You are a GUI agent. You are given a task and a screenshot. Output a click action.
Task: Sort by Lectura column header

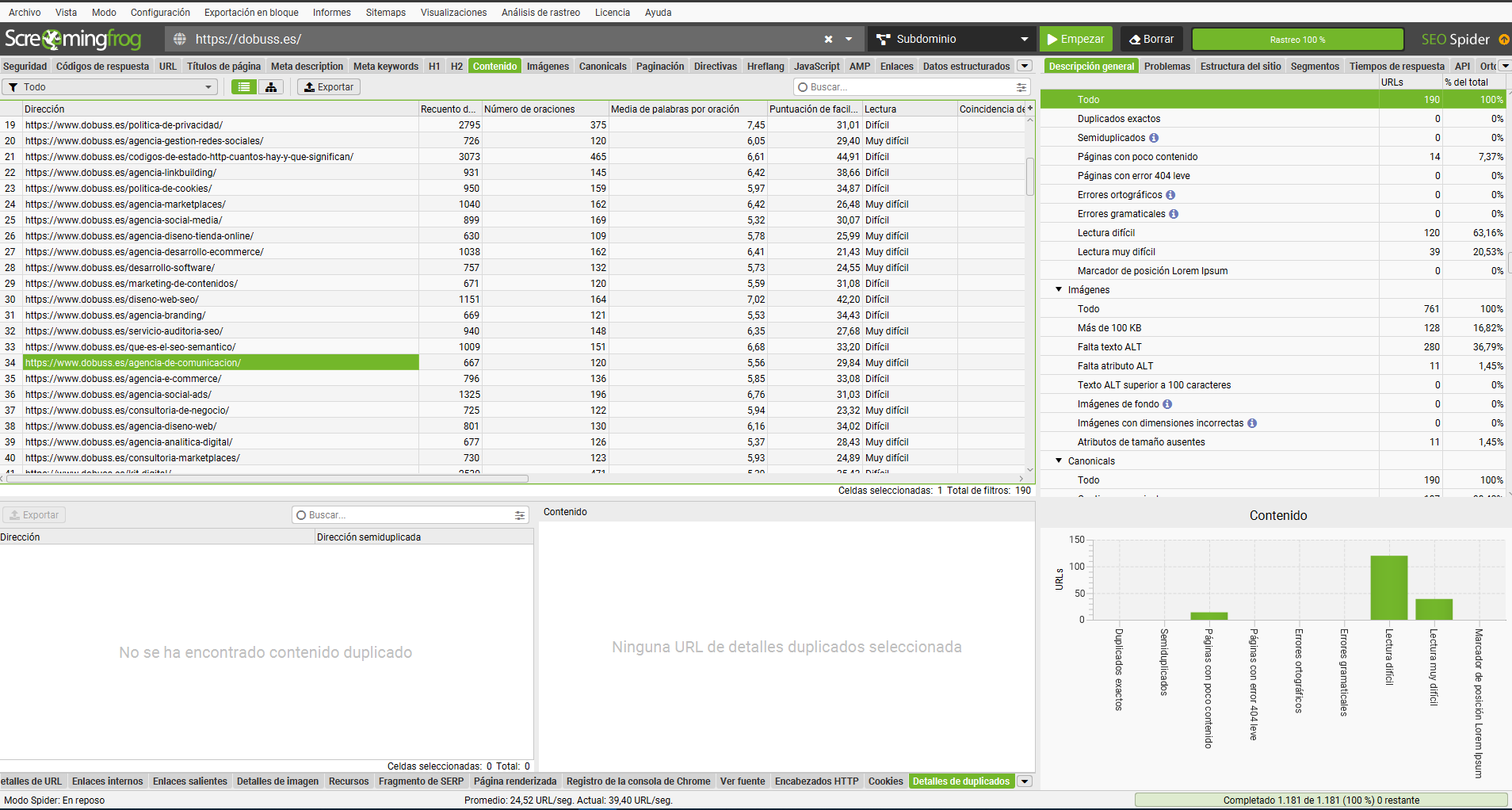910,109
